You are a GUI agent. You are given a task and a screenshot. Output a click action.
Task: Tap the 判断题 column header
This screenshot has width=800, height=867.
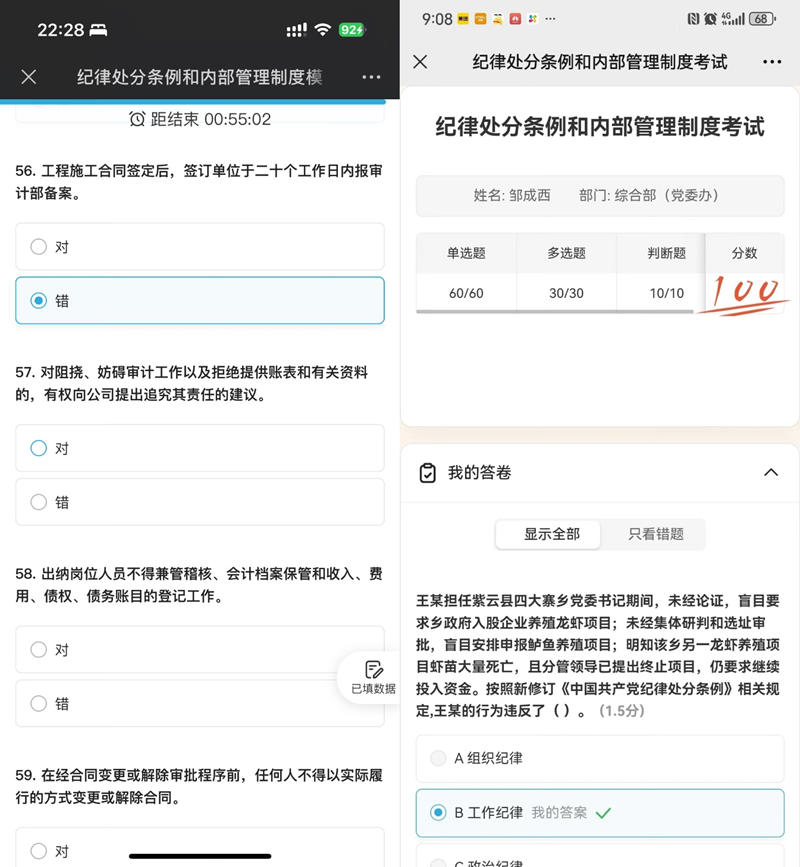pyautogui.click(x=666, y=253)
